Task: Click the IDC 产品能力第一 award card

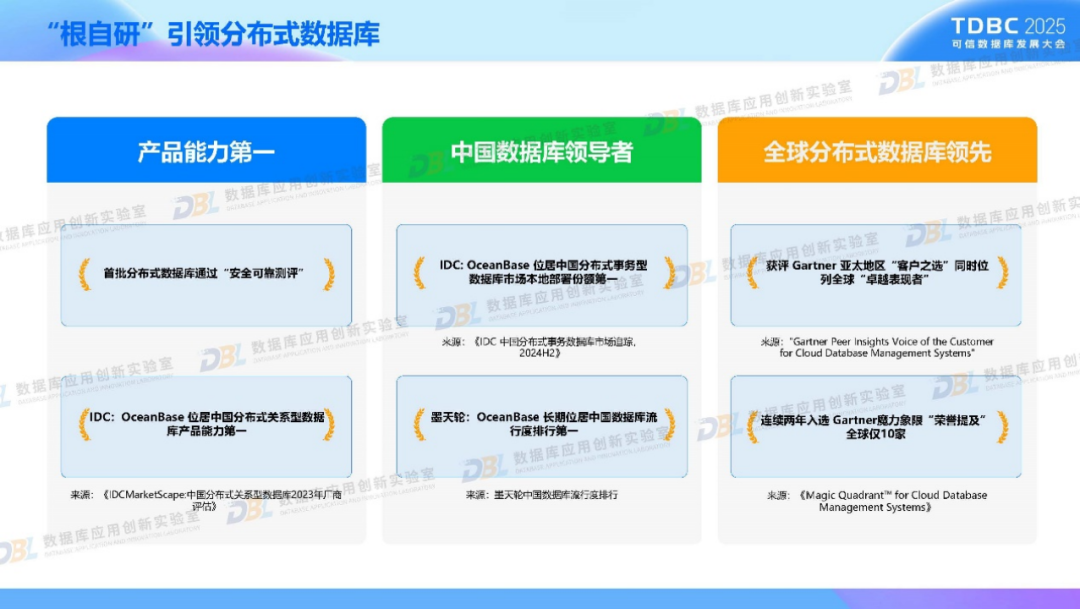Action: tap(206, 426)
